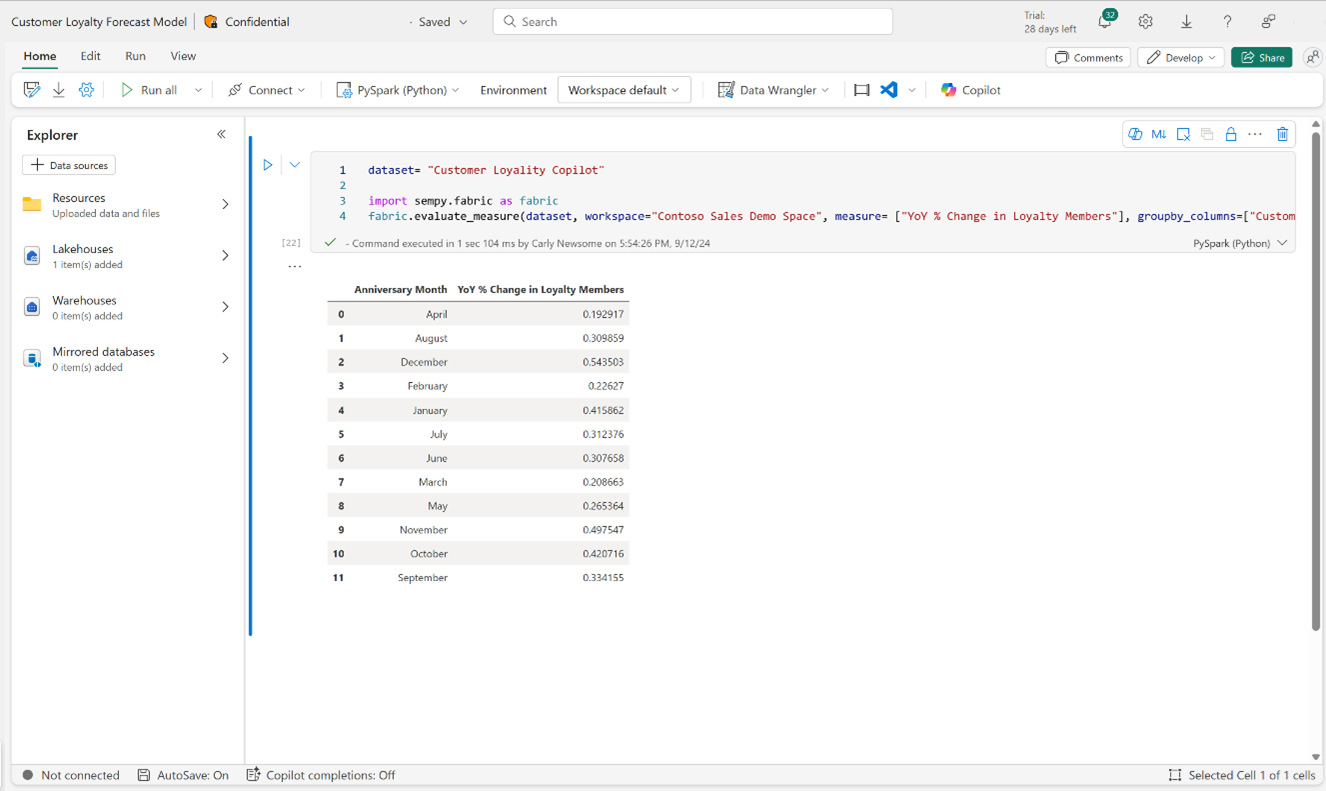This screenshot has height=791, width=1326.
Task: Convert cell to Markdown icon
Action: (x=1158, y=134)
